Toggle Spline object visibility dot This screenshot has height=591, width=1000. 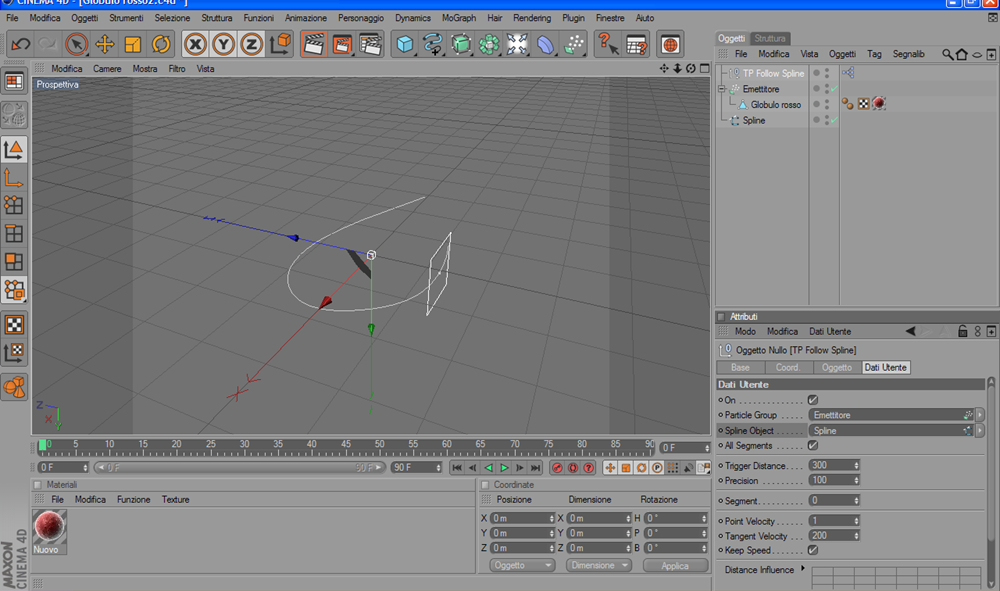[x=816, y=119]
